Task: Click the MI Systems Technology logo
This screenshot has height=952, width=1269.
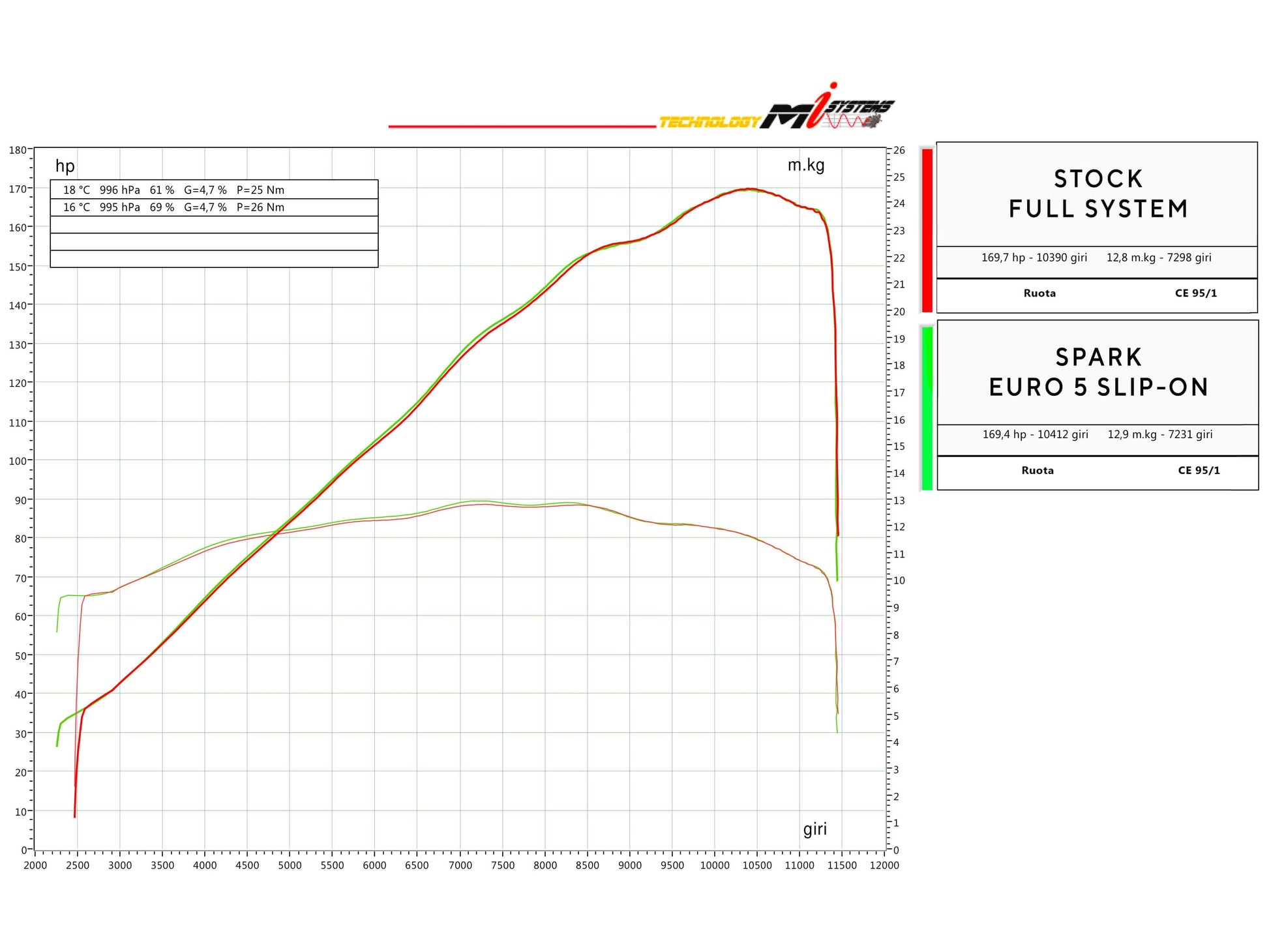Action: point(776,107)
